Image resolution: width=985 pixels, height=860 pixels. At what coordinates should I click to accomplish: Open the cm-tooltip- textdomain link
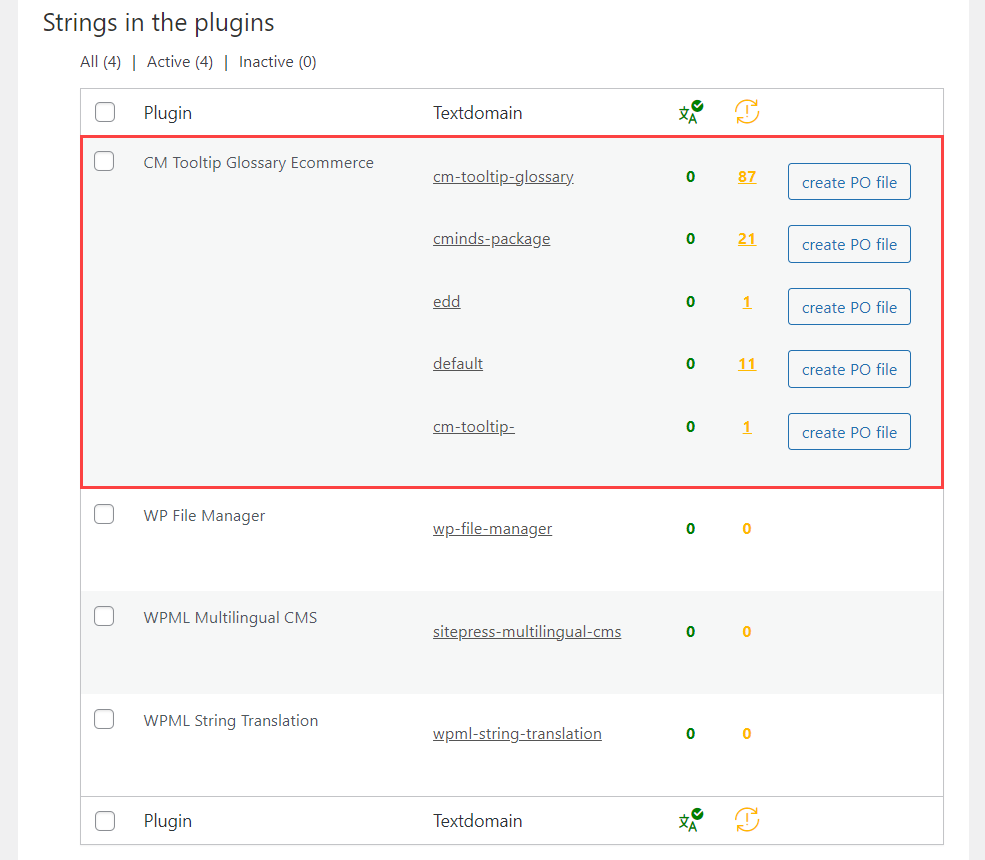click(x=474, y=427)
